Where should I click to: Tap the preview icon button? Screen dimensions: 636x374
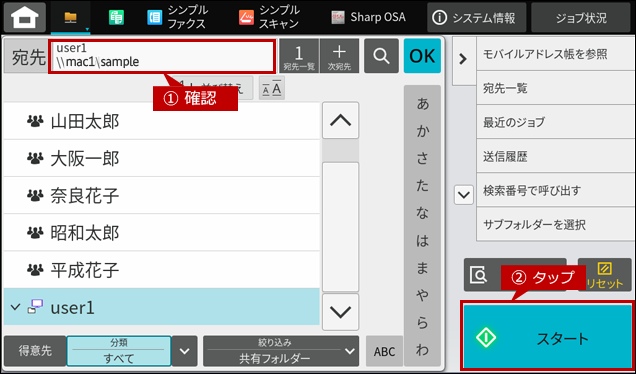click(x=480, y=275)
